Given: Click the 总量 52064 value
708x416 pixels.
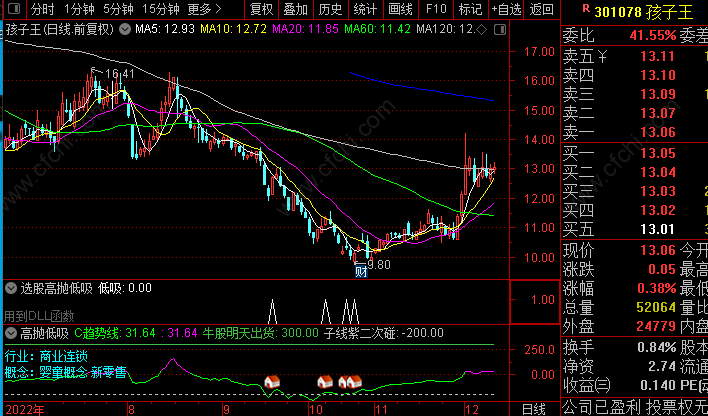Looking at the screenshot, I should pyautogui.click(x=656, y=308).
